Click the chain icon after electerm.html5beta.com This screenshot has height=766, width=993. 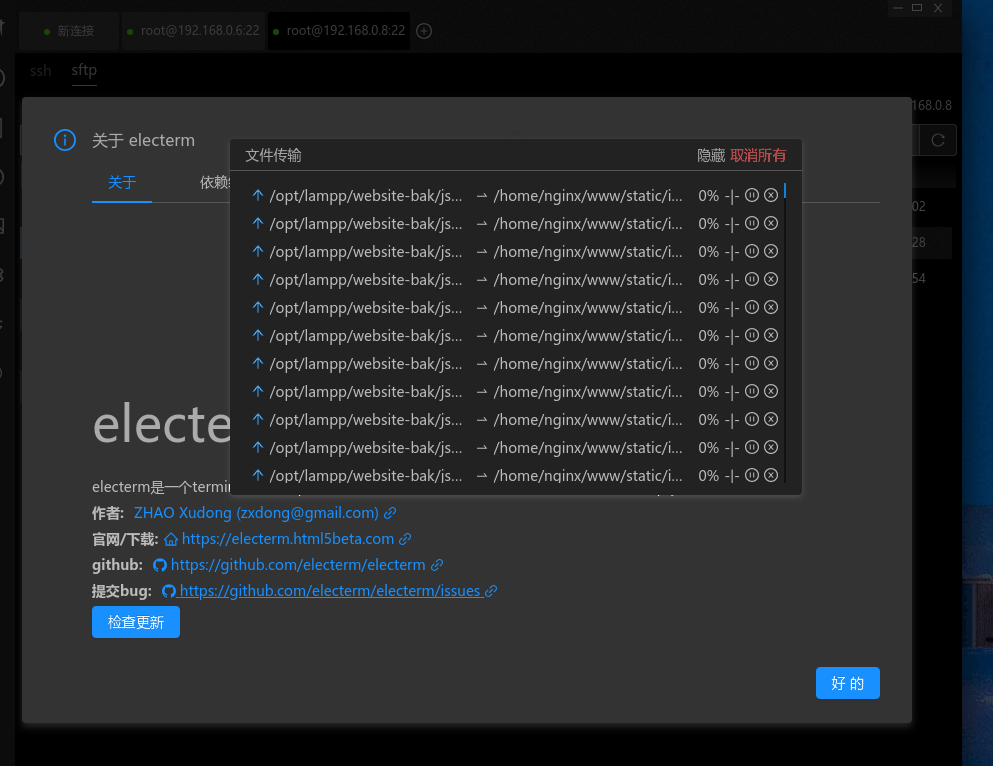point(405,539)
